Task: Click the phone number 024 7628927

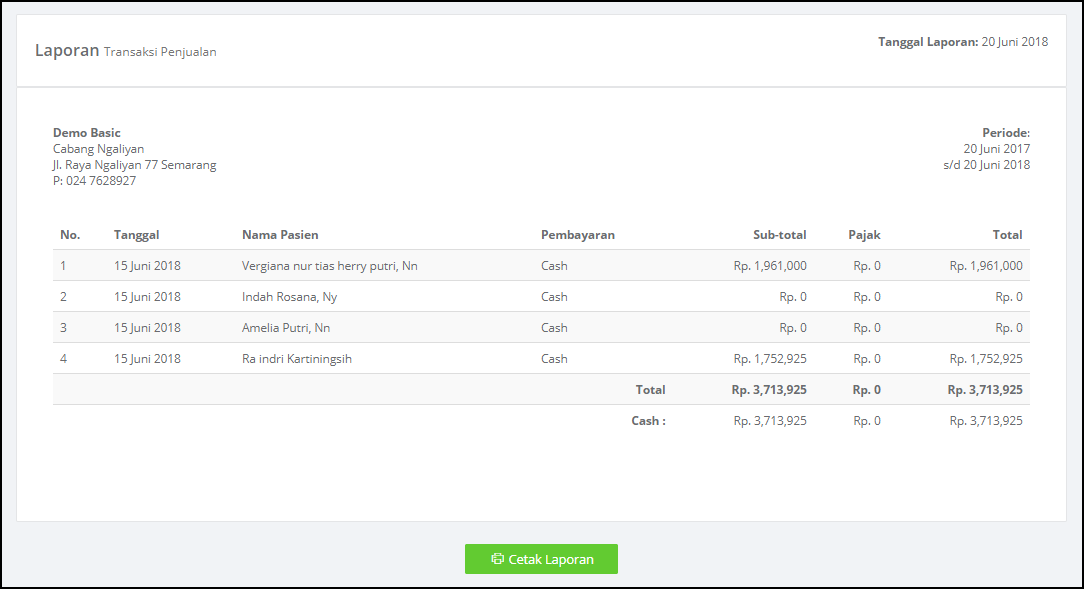Action: (x=101, y=180)
